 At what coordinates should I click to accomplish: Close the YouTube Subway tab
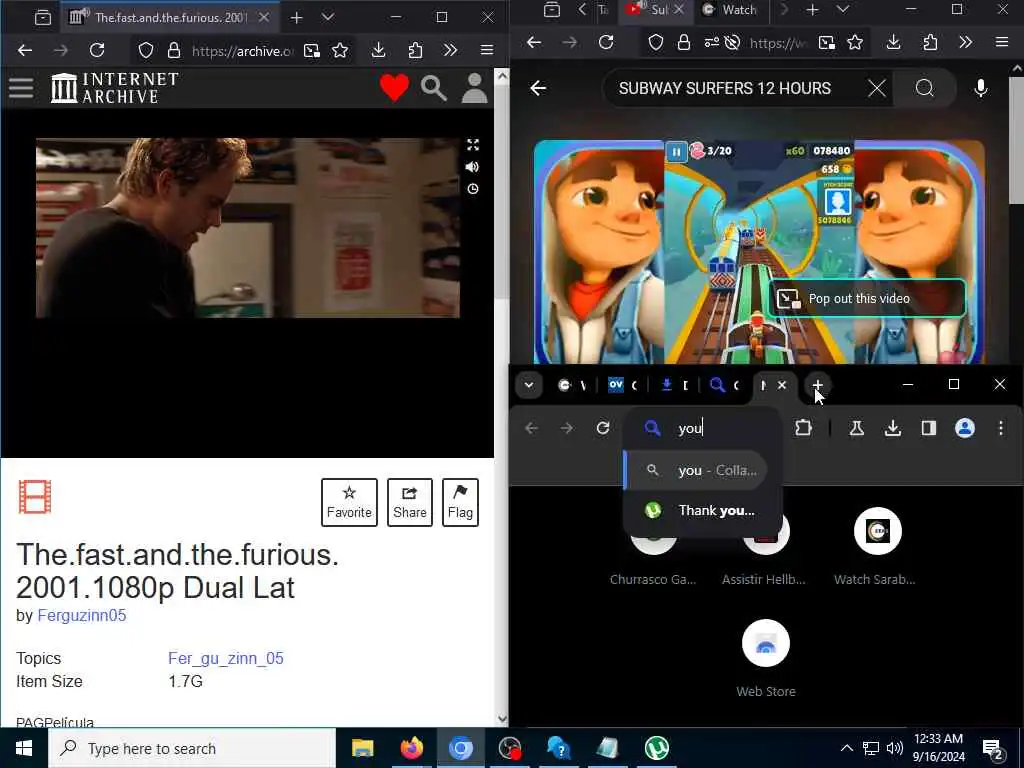(x=679, y=9)
